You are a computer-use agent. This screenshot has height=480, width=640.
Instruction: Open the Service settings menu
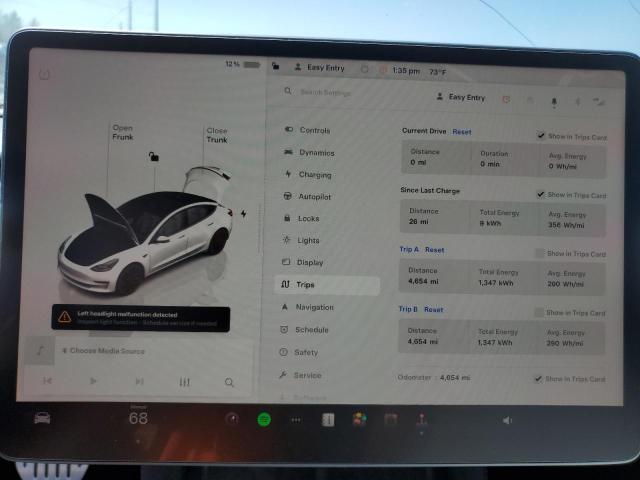(300, 375)
